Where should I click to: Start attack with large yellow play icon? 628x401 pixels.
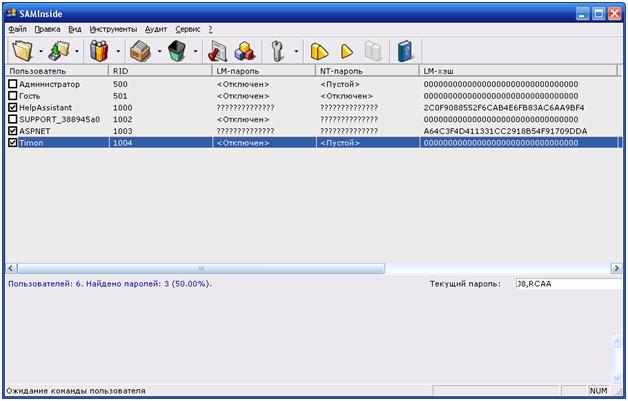click(319, 51)
